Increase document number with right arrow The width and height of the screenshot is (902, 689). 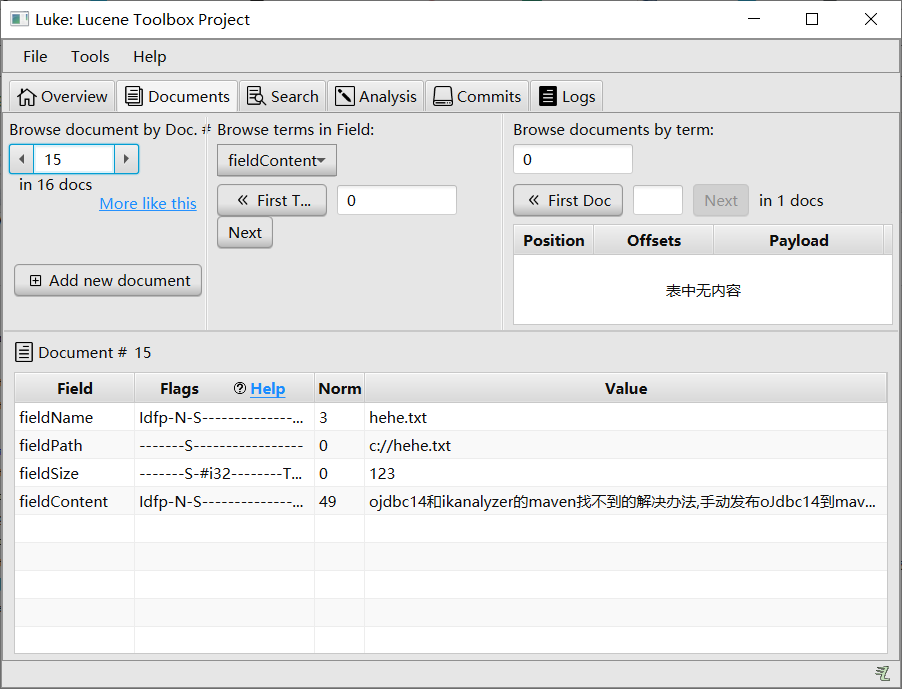pyautogui.click(x=127, y=159)
